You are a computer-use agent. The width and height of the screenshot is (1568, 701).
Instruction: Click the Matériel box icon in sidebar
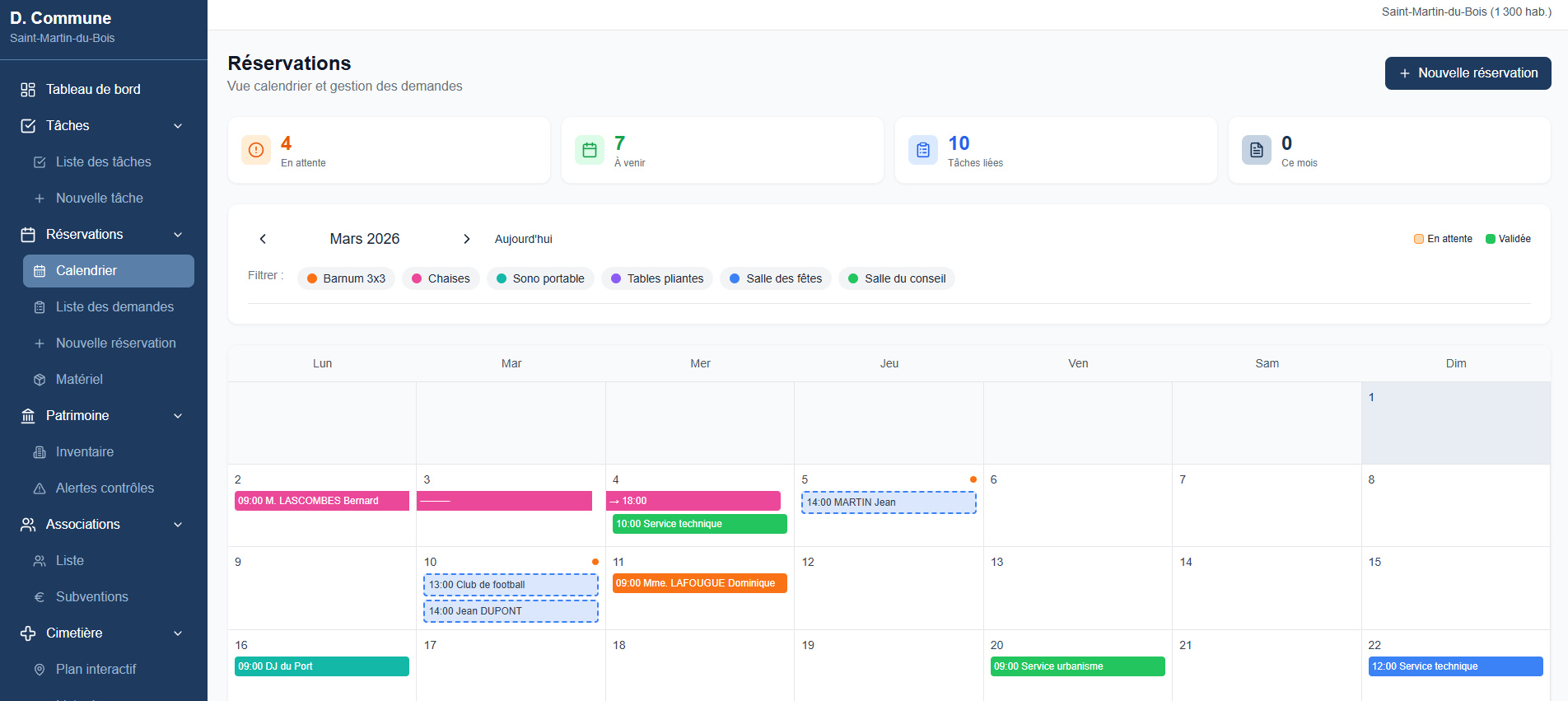[x=40, y=380]
